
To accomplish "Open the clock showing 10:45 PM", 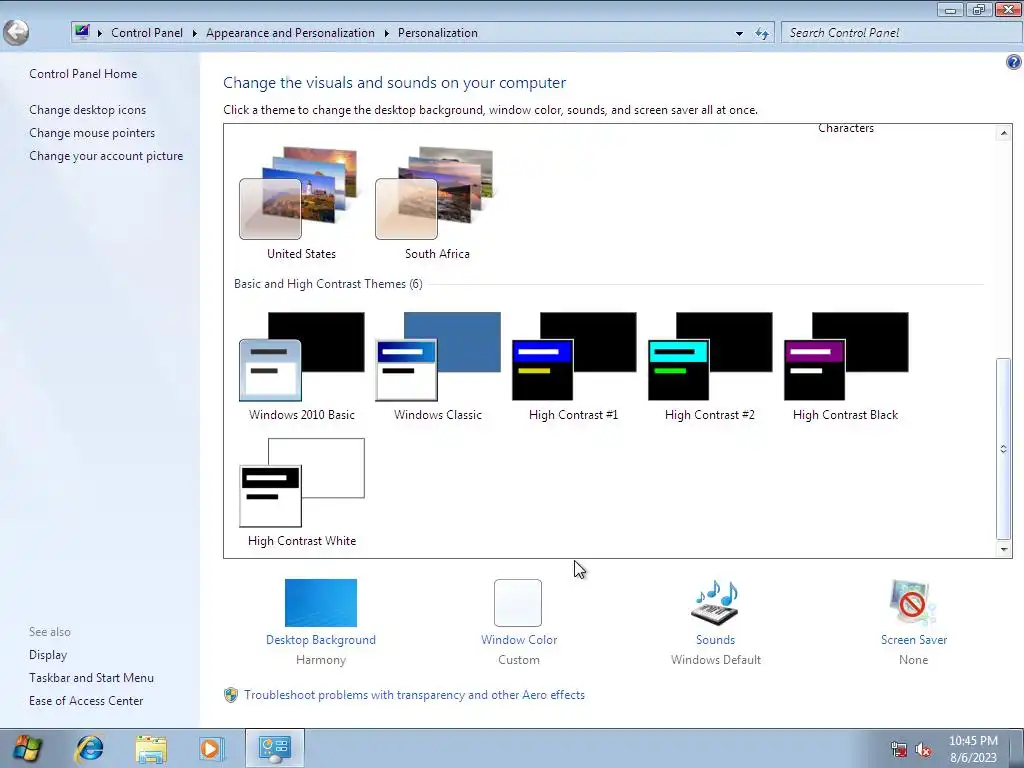I will point(973,749).
